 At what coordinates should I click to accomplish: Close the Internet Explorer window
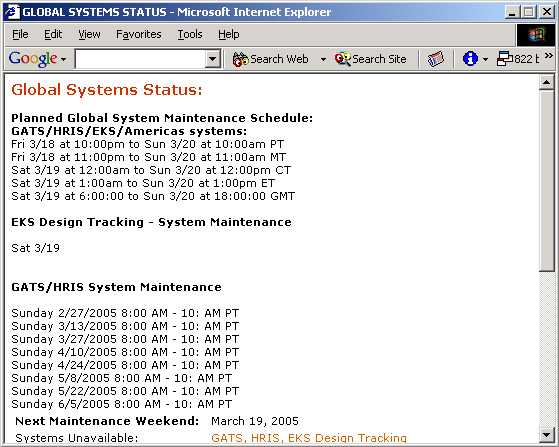[547, 12]
